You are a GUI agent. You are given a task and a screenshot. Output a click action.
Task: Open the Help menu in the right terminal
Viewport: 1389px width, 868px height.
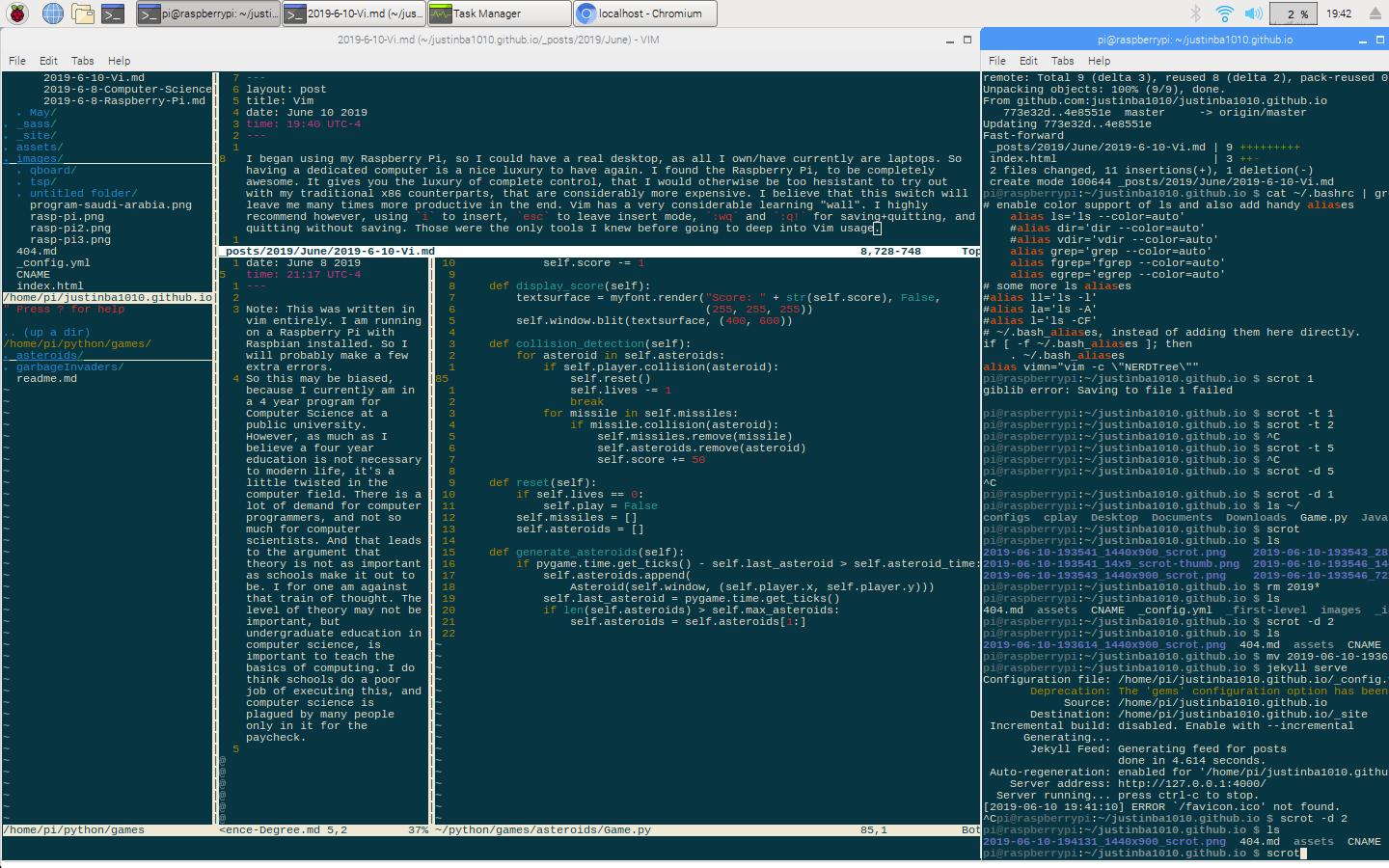coord(1099,61)
